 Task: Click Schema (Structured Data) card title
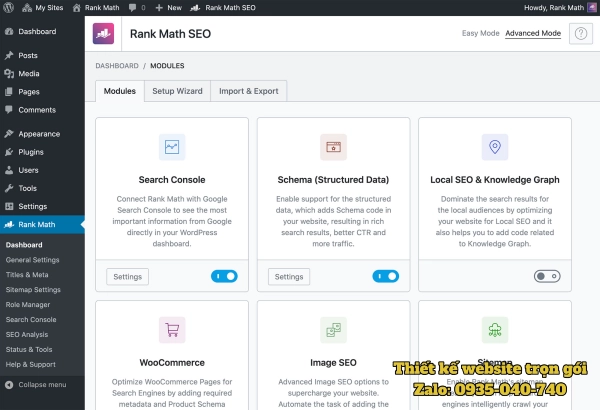(333, 180)
